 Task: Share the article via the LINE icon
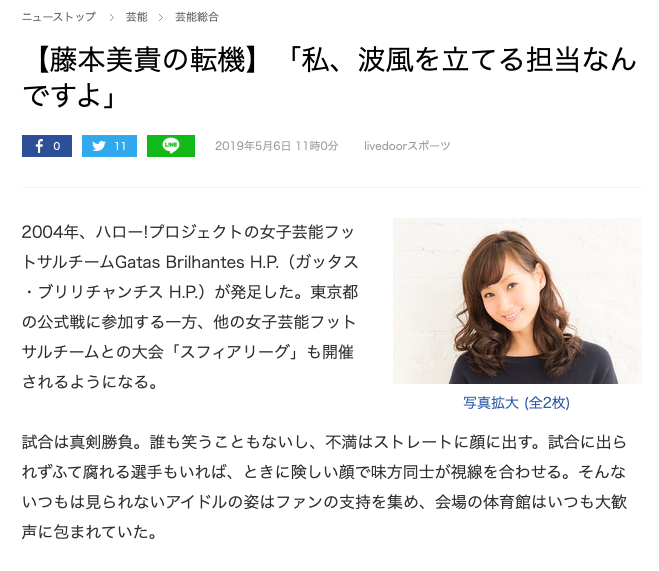tap(171, 146)
